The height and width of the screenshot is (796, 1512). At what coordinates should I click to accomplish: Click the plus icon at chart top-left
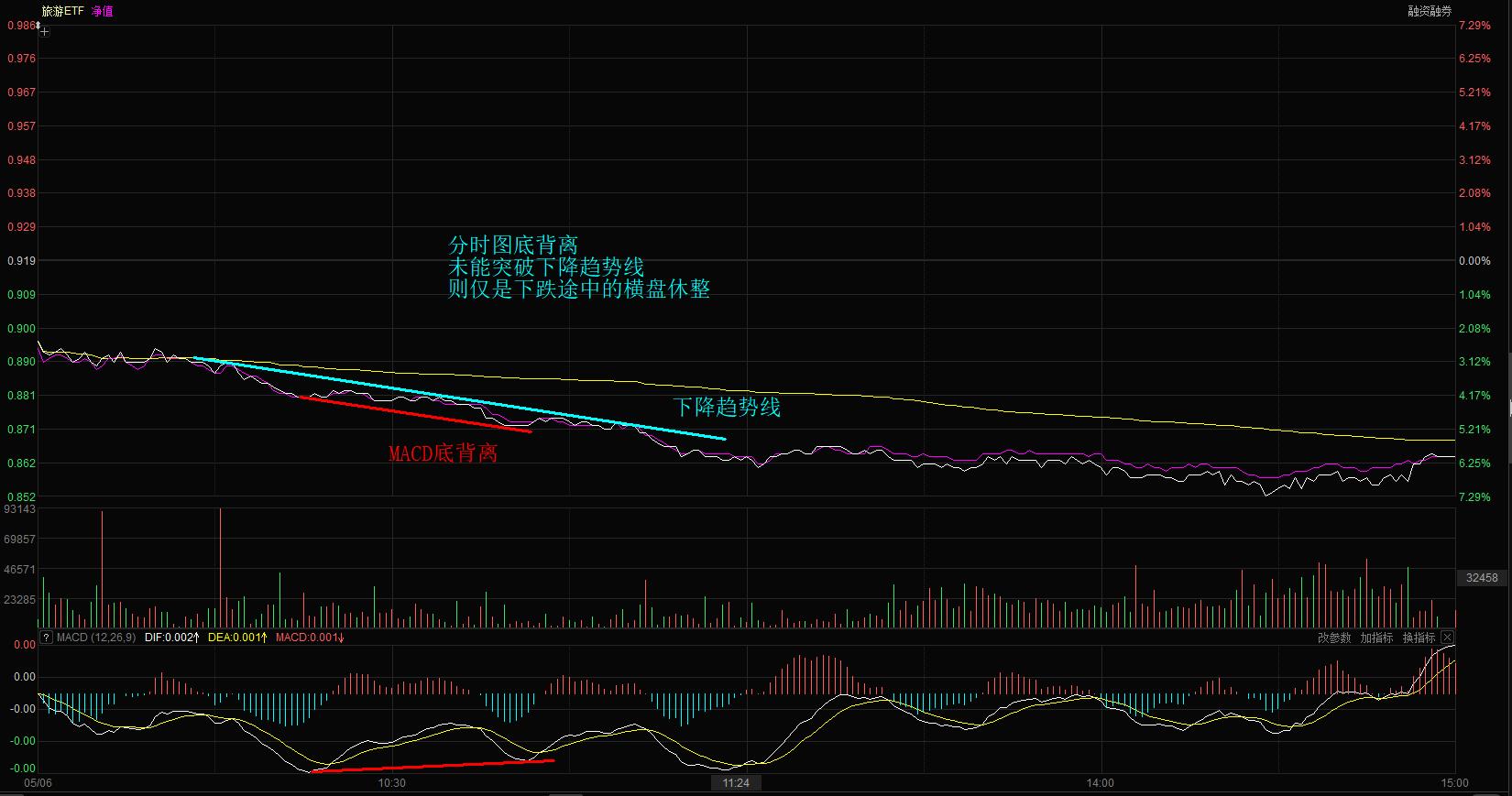44,32
